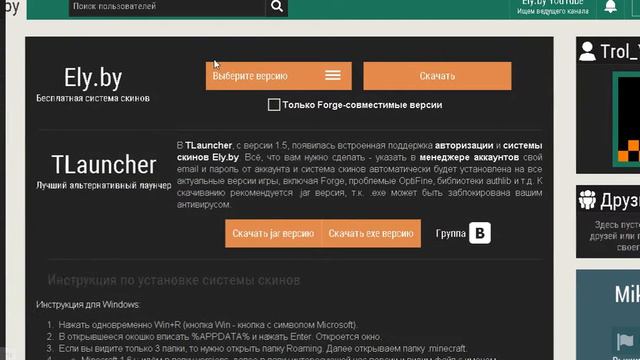This screenshot has width=640, height=360.
Task: Click 'Скачать jar версию' button
Action: coord(273,233)
